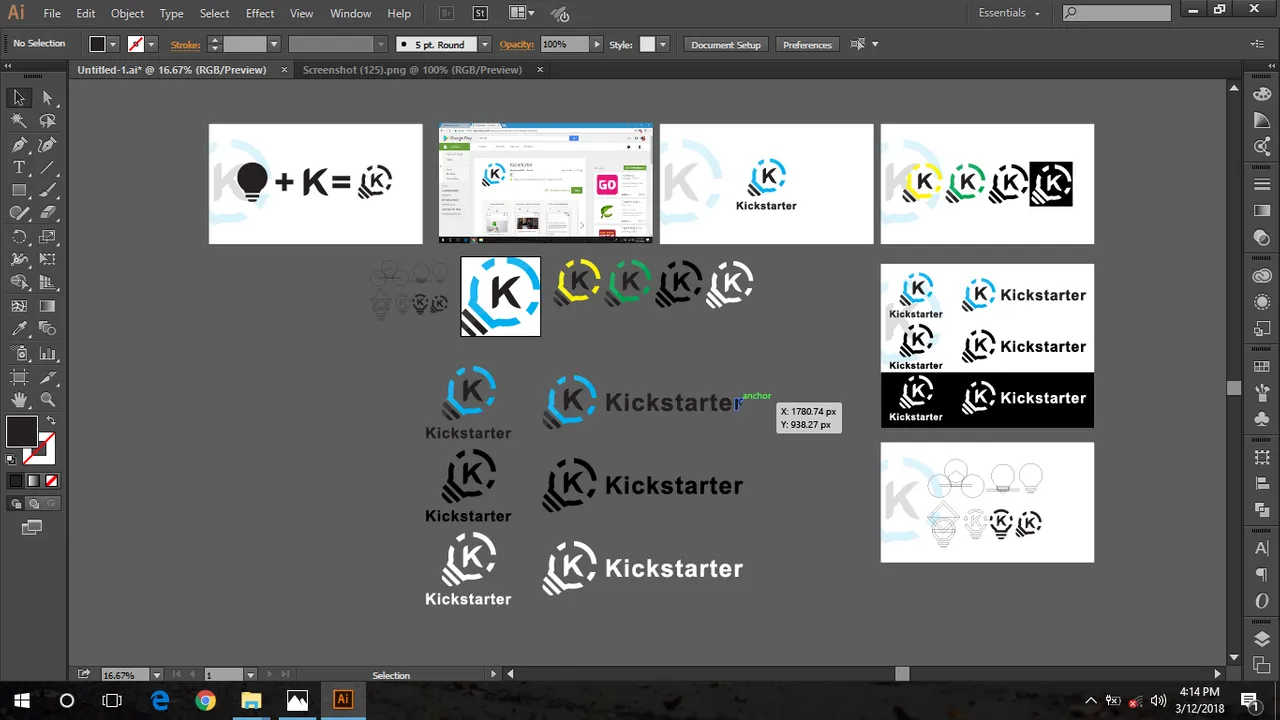This screenshot has height=720, width=1280.
Task: Select the Pen tool
Action: 19,144
